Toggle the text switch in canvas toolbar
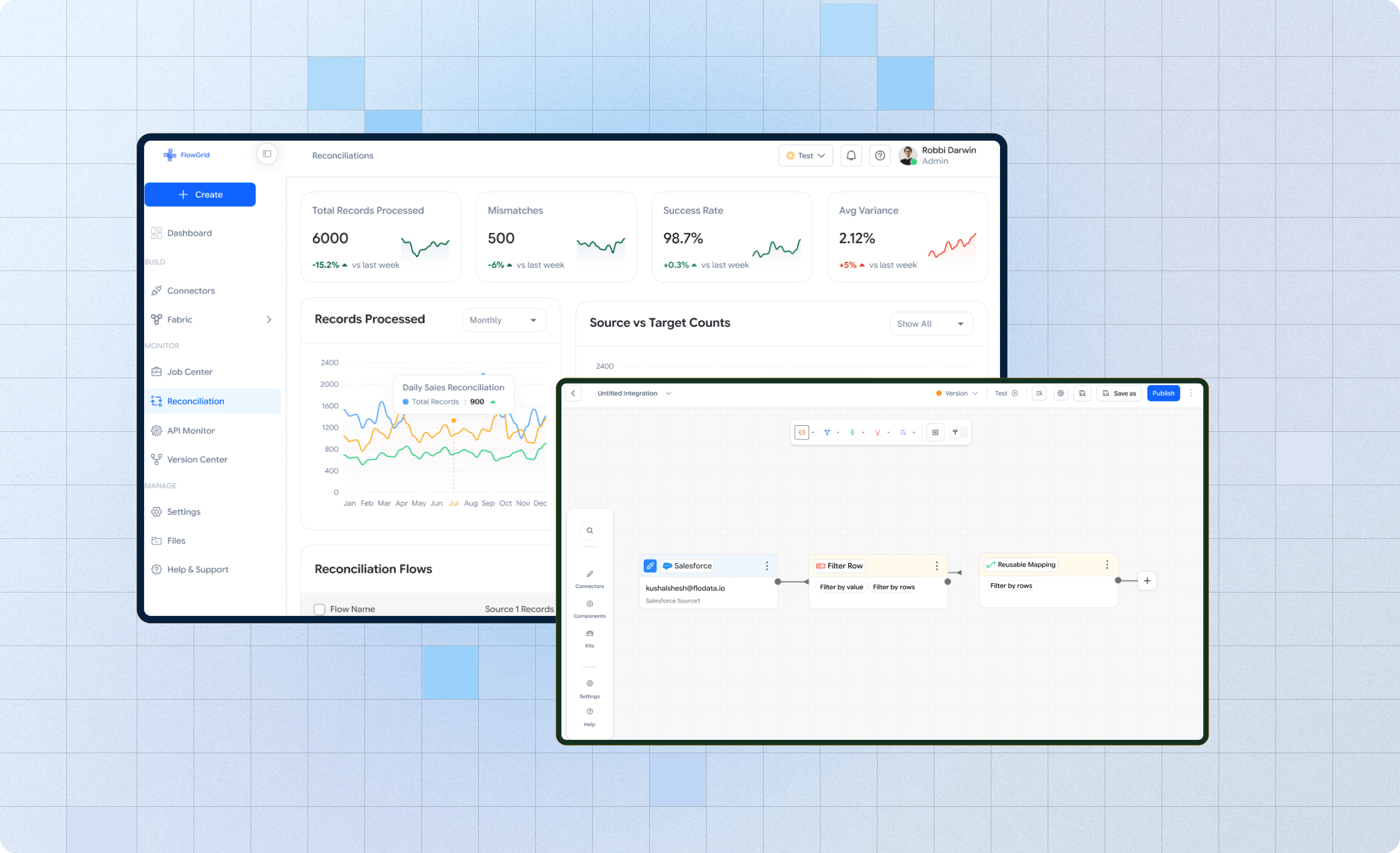The width and height of the screenshot is (1400, 853). click(x=959, y=433)
